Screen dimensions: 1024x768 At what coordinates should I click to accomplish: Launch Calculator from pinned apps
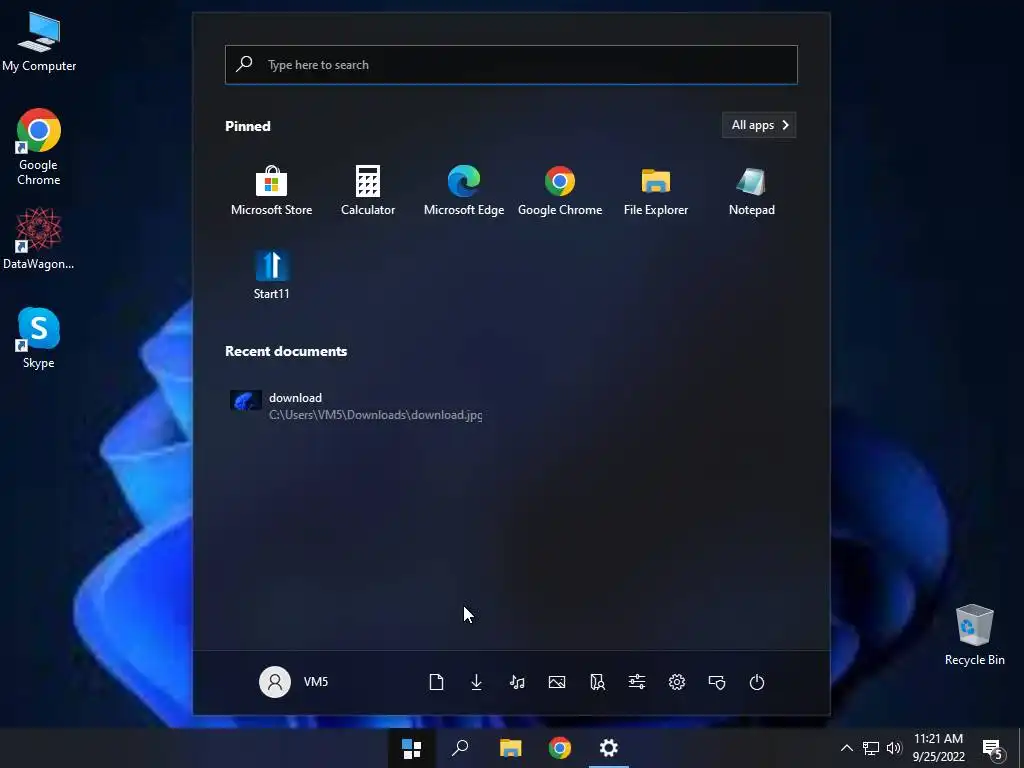[368, 191]
